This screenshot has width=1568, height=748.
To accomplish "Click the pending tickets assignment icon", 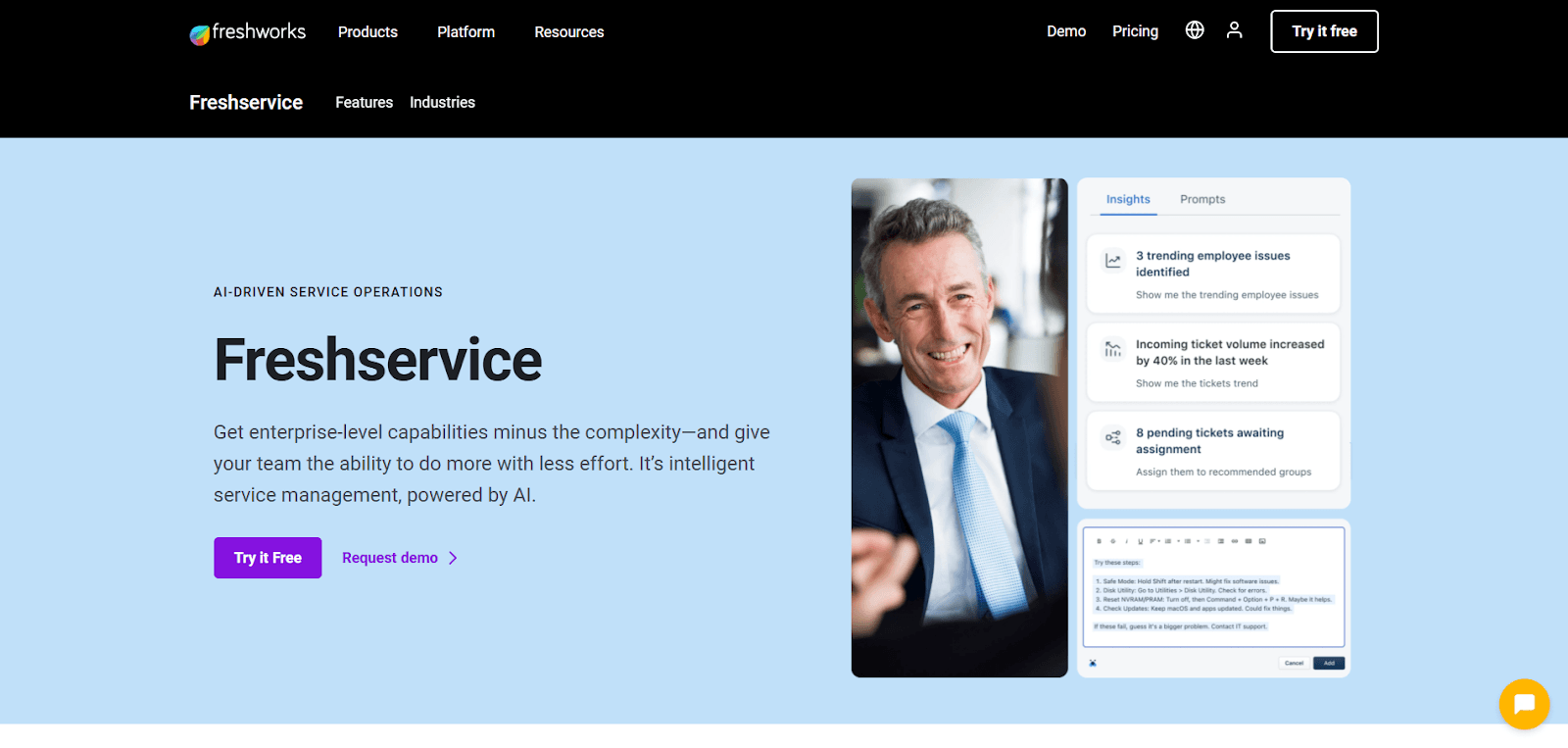I will tap(1113, 438).
